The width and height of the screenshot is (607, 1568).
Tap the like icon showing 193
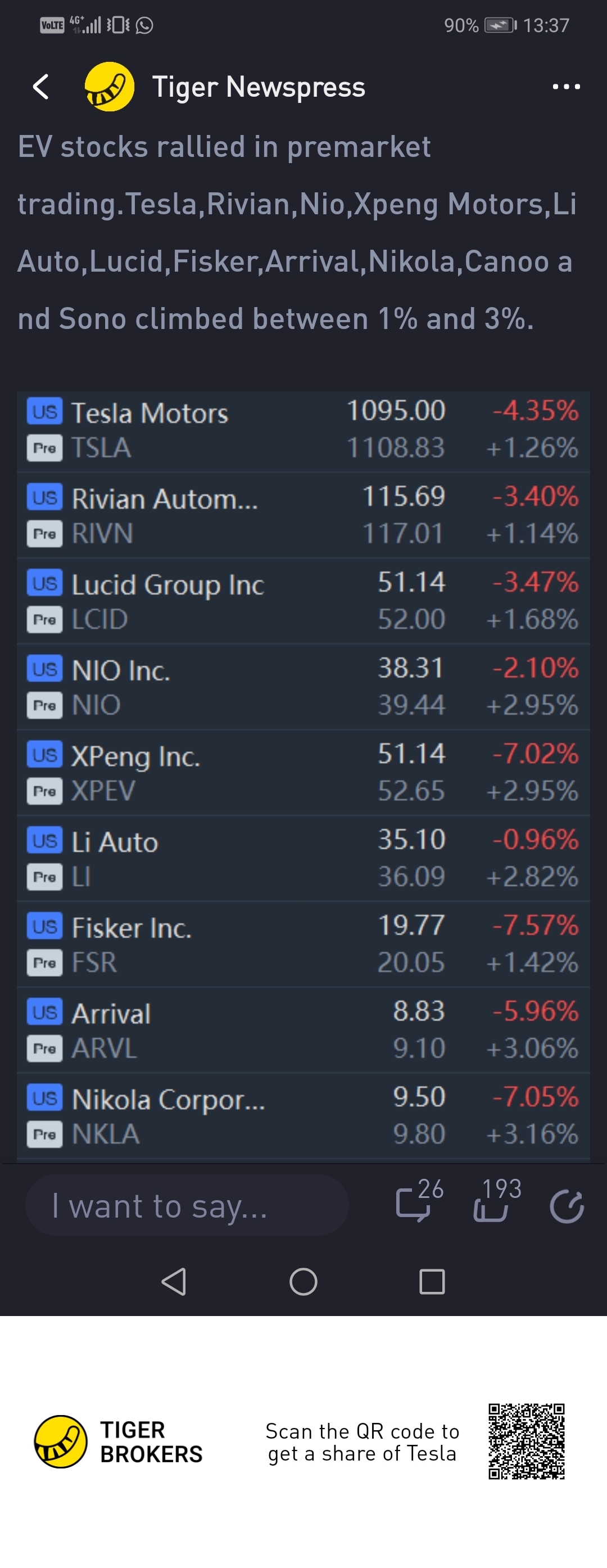coord(491,1205)
